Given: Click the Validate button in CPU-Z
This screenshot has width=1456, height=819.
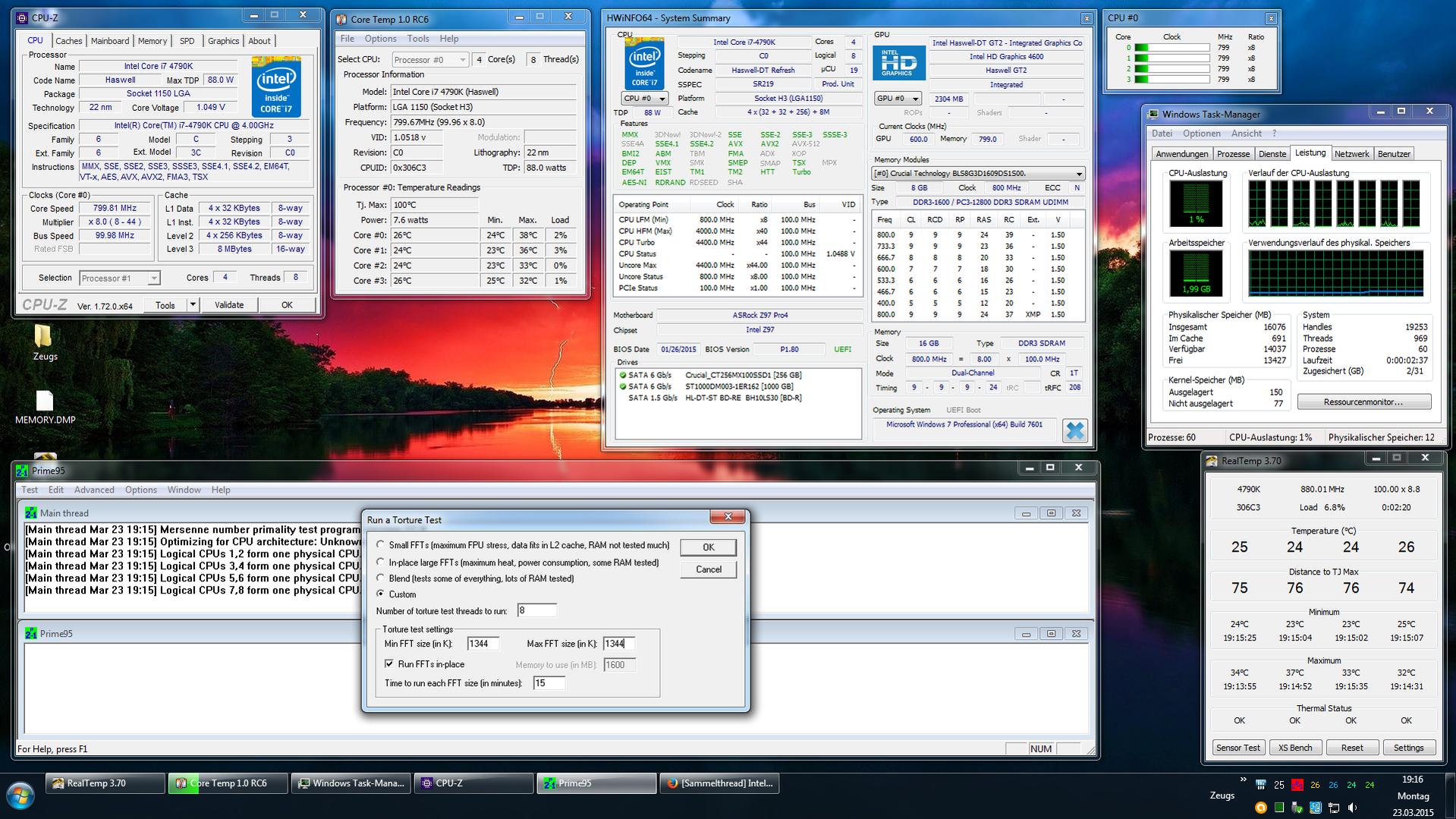Looking at the screenshot, I should (229, 305).
